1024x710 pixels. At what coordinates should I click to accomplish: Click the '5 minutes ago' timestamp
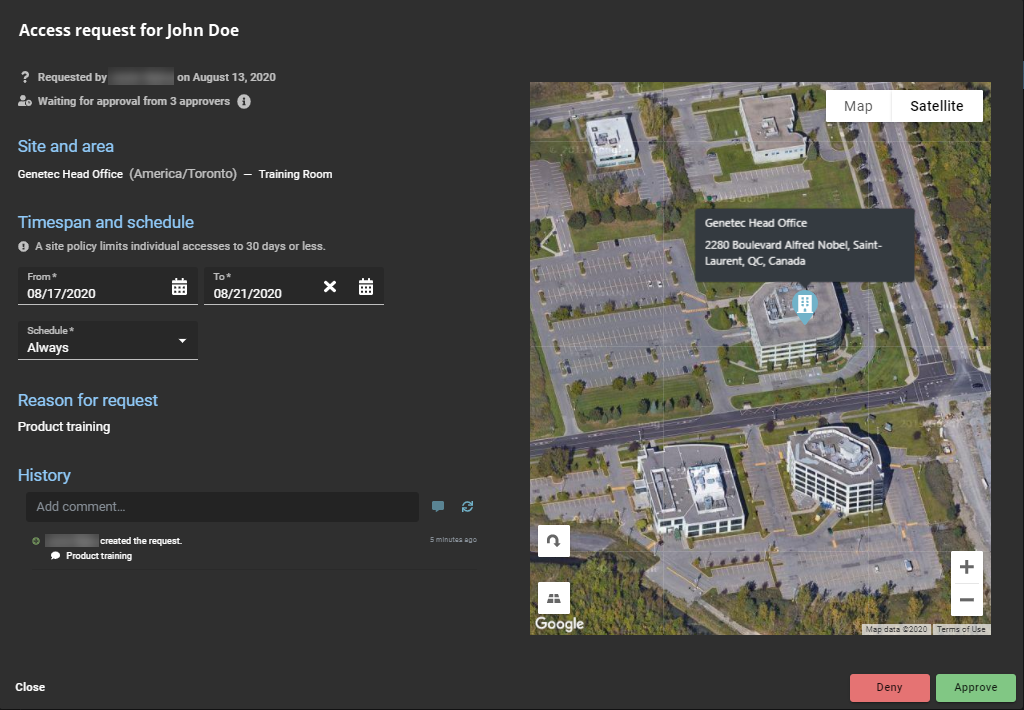(x=453, y=540)
